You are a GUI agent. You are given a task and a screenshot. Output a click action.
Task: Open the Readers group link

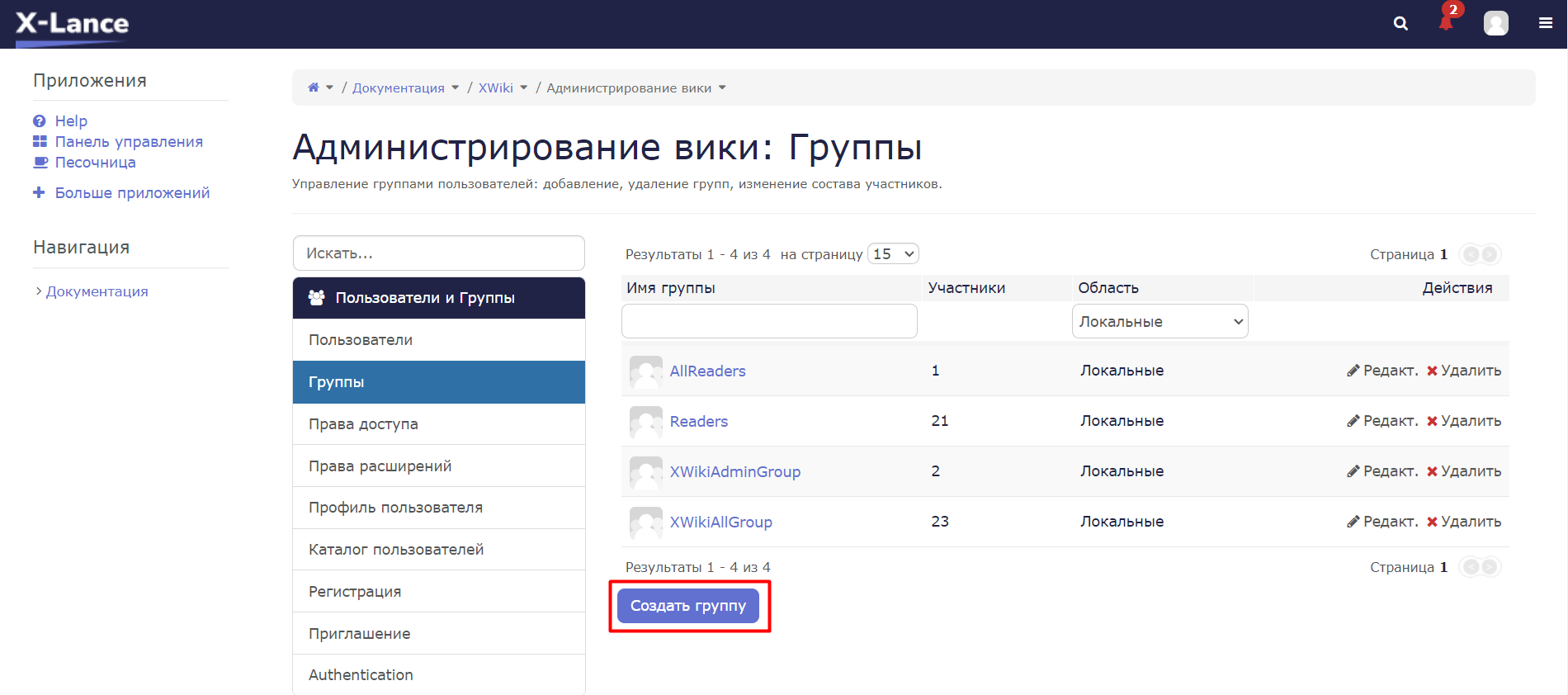click(x=699, y=422)
